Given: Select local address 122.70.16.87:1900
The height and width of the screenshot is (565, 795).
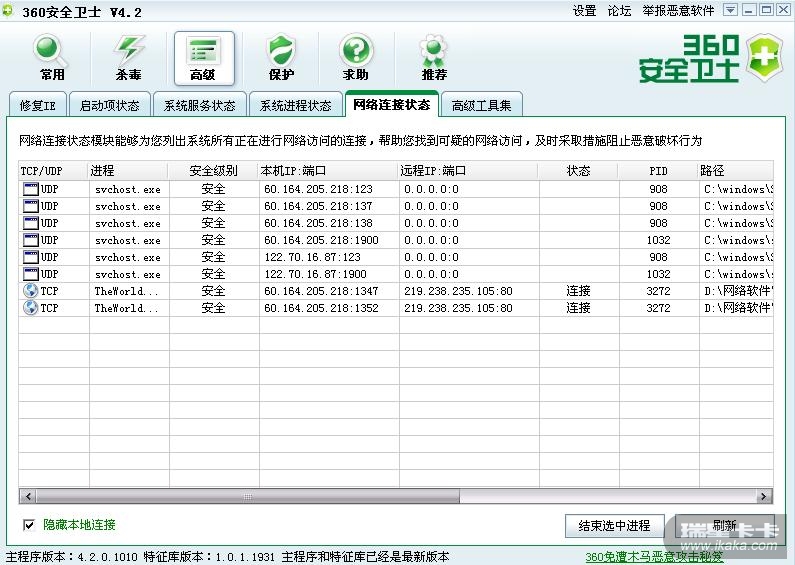Looking at the screenshot, I should (315, 274).
